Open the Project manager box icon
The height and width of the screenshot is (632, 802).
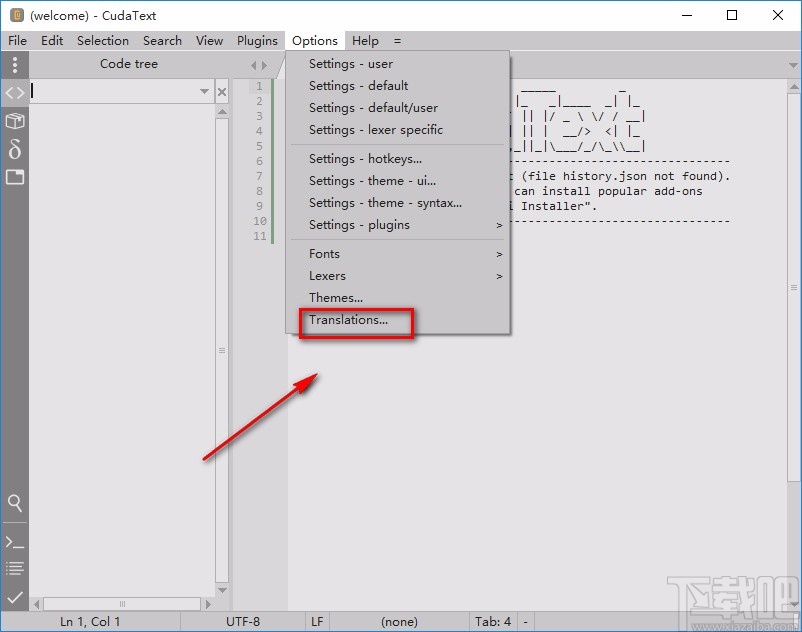coord(15,121)
